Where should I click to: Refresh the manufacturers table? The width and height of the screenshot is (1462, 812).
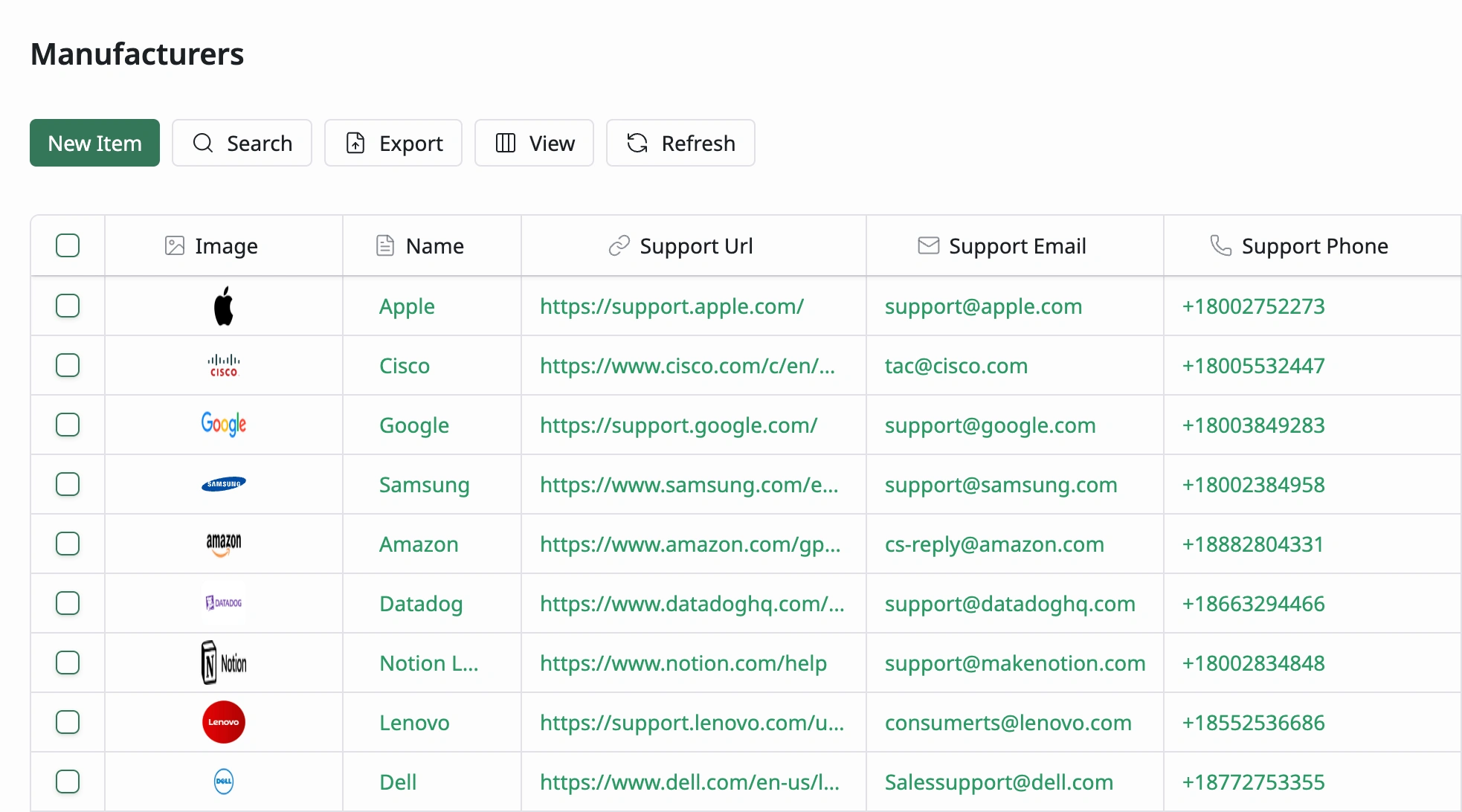click(x=680, y=143)
